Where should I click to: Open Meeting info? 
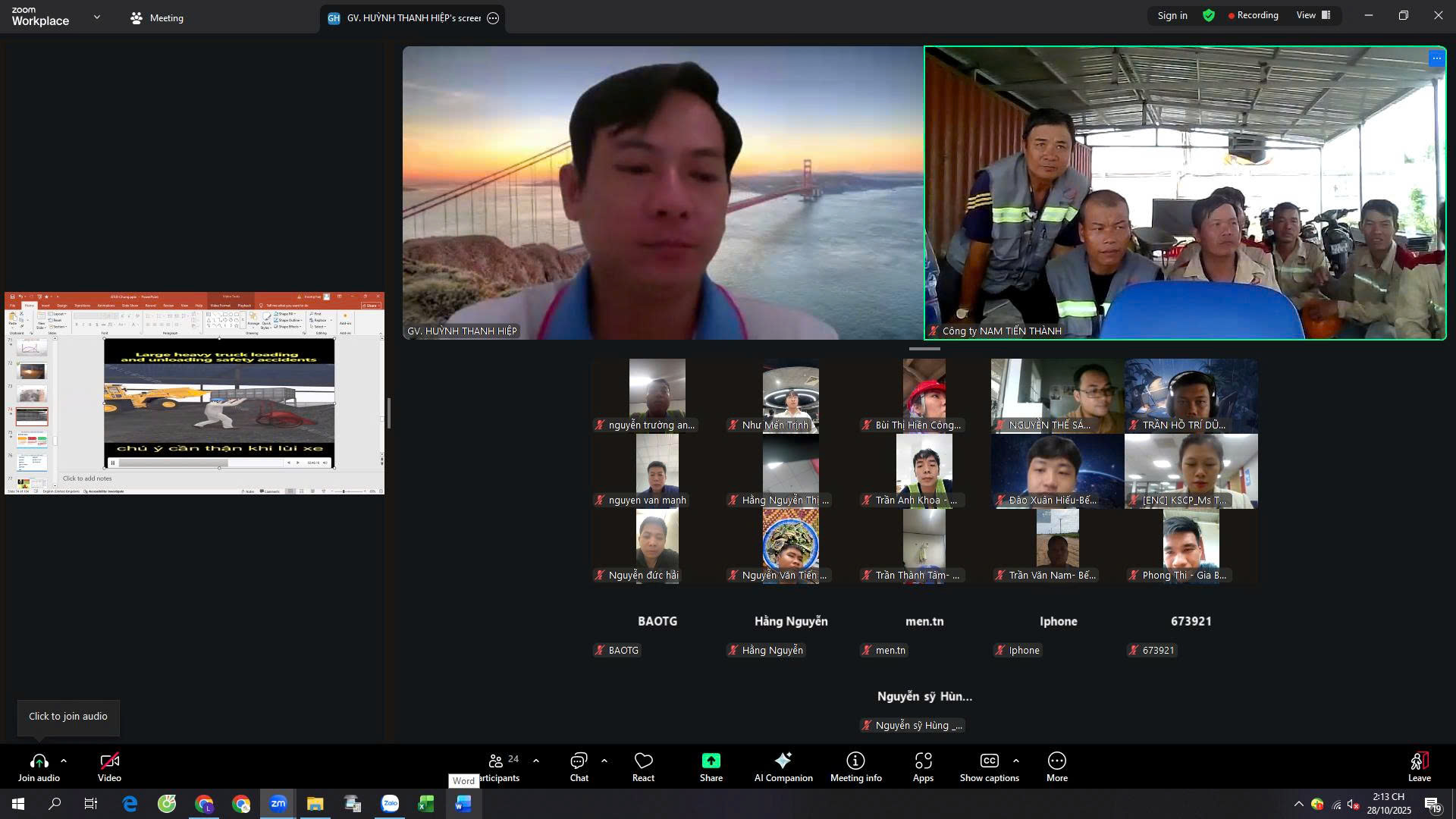(x=855, y=762)
